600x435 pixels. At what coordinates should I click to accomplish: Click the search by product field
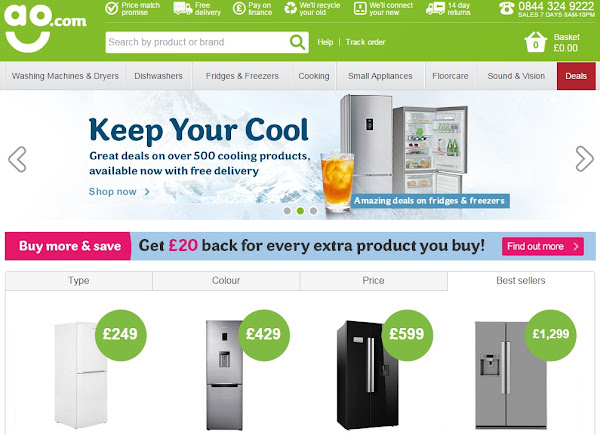(197, 42)
